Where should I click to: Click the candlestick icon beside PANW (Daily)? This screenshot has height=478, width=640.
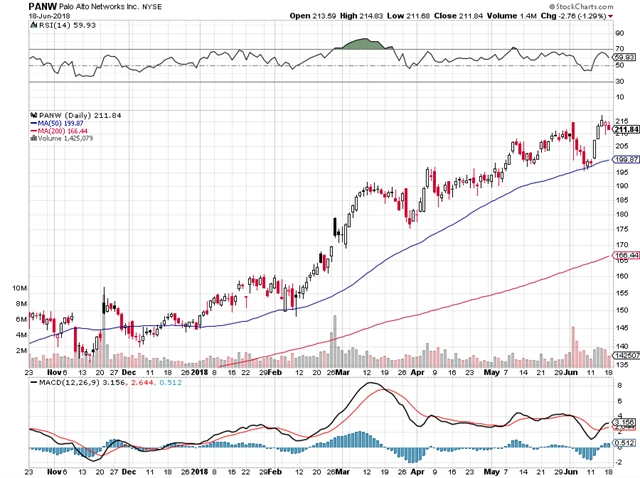click(x=34, y=116)
